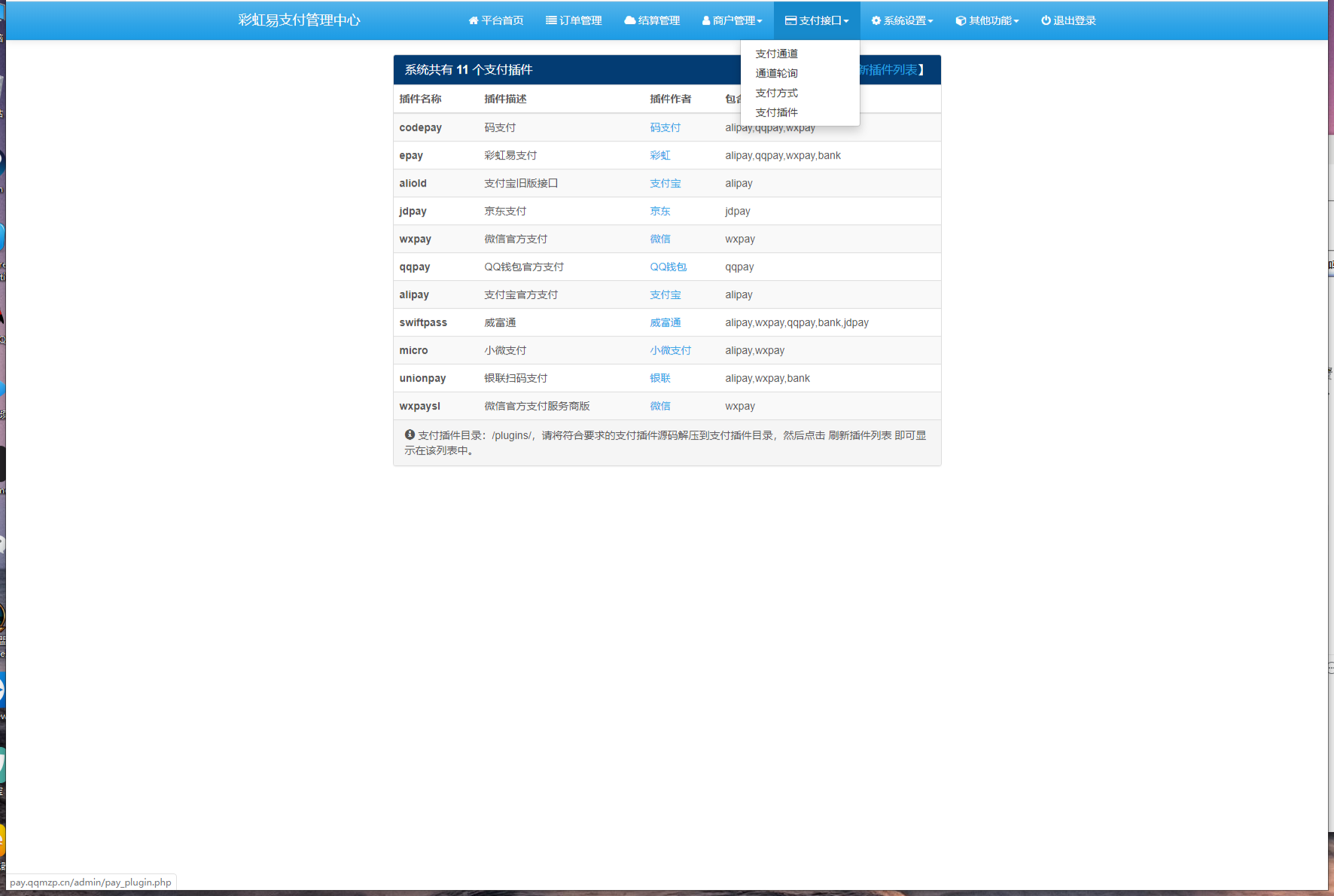Open author link 银联 in unionpay row

pyautogui.click(x=660, y=379)
